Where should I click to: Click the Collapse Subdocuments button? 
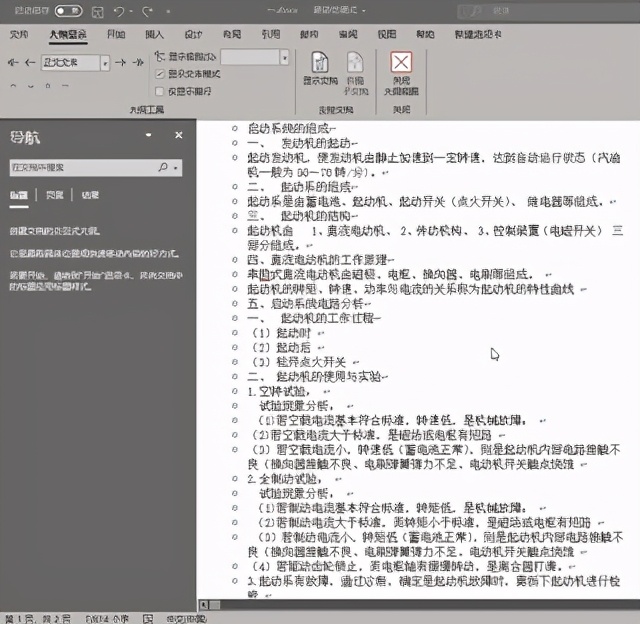click(x=356, y=73)
